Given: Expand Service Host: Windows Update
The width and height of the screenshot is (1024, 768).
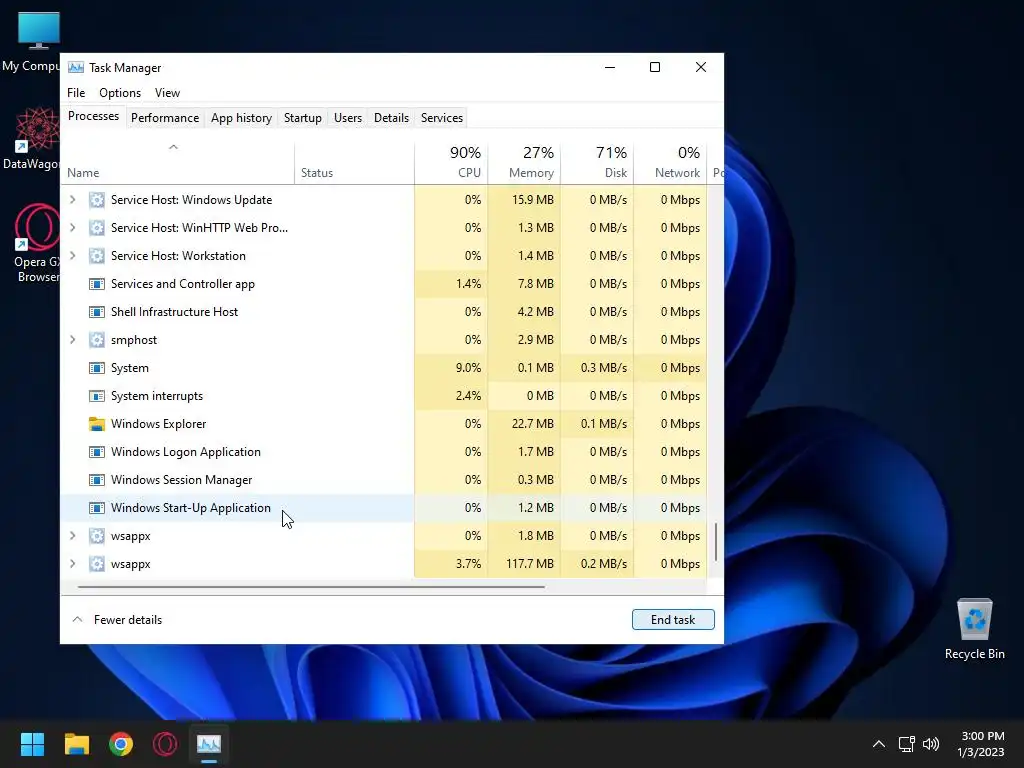Looking at the screenshot, I should coord(72,200).
